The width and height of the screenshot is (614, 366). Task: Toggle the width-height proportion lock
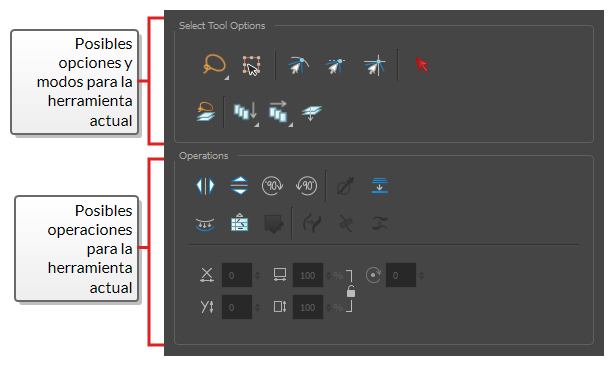(351, 291)
